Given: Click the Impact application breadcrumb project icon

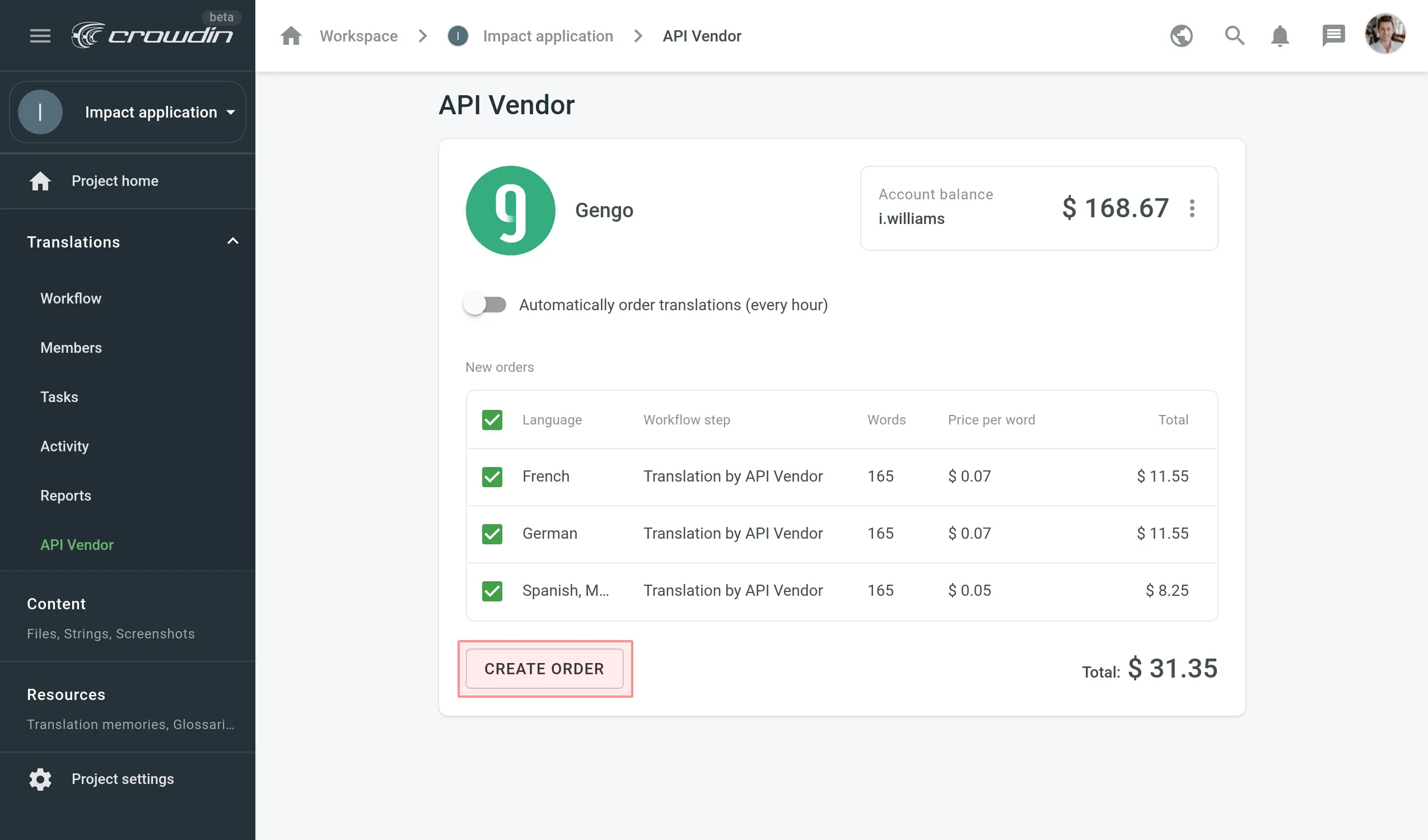Looking at the screenshot, I should pyautogui.click(x=458, y=36).
